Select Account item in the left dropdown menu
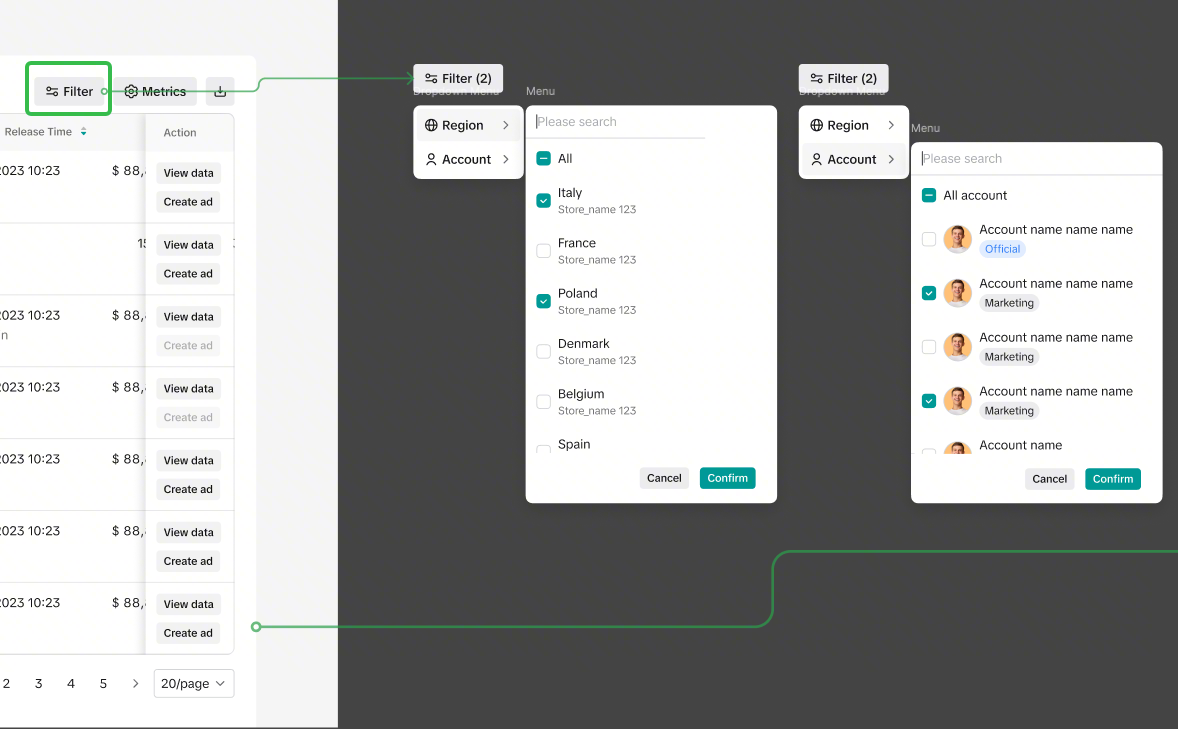The height and width of the screenshot is (729, 1178). click(467, 159)
